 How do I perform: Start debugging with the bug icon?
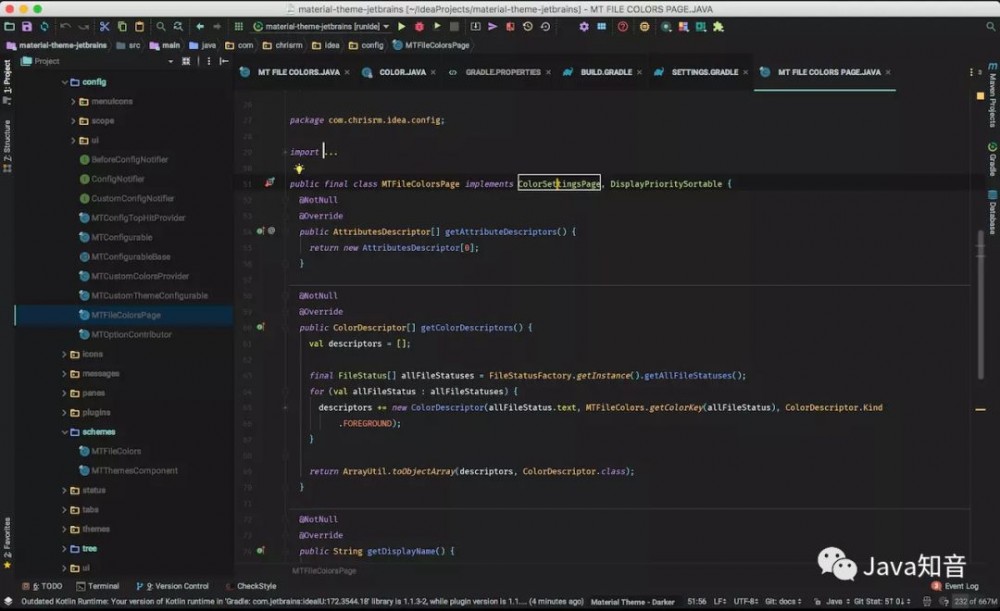[x=418, y=27]
